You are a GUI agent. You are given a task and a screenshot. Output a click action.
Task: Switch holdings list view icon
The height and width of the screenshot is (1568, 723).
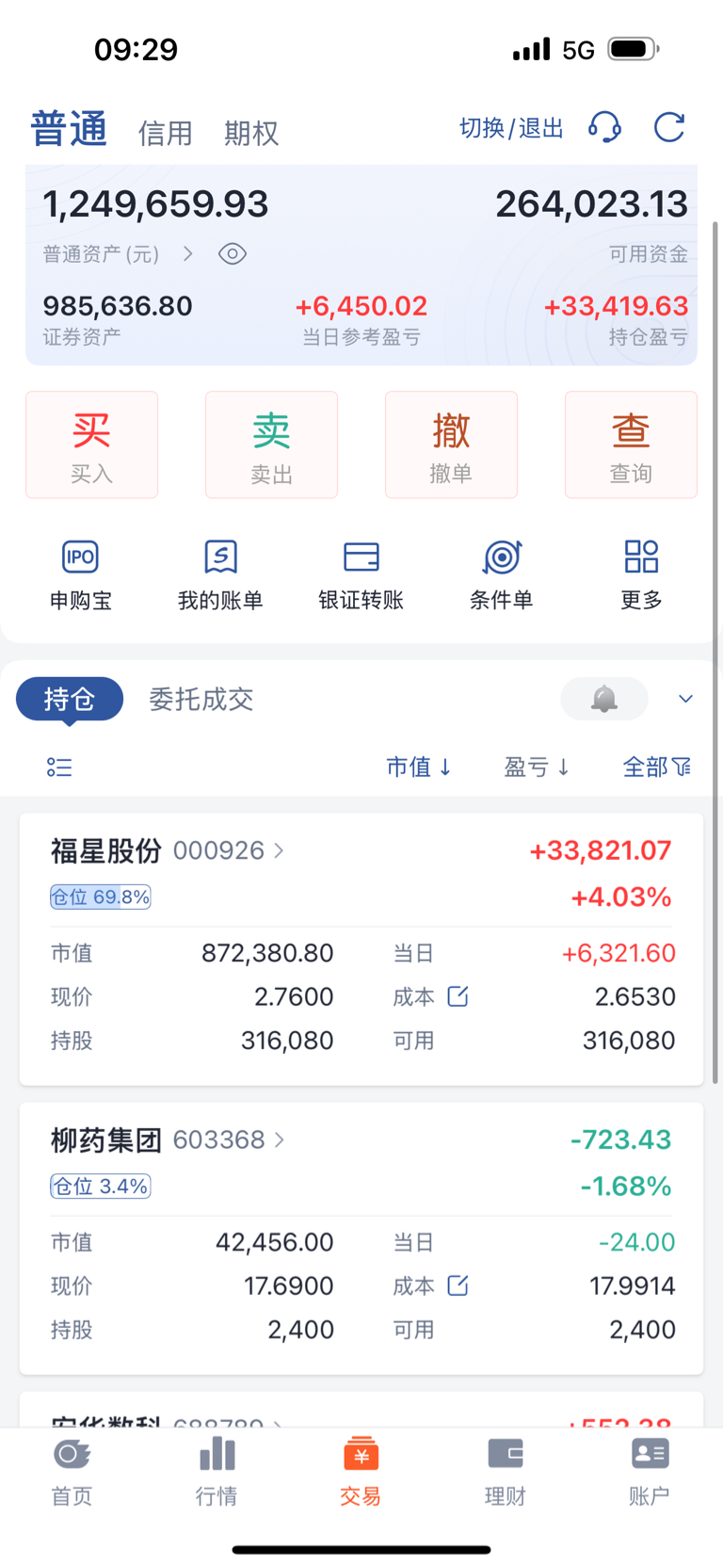pyautogui.click(x=59, y=768)
